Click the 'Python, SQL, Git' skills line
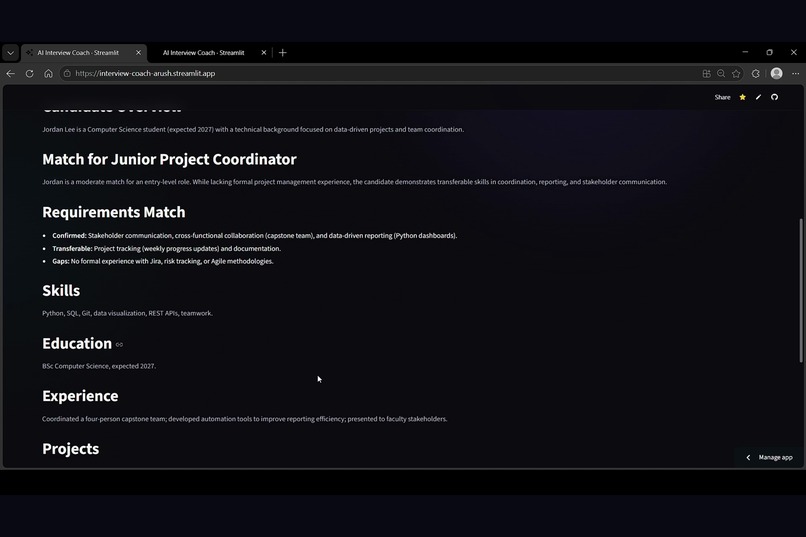The height and width of the screenshot is (537, 806). (x=127, y=313)
